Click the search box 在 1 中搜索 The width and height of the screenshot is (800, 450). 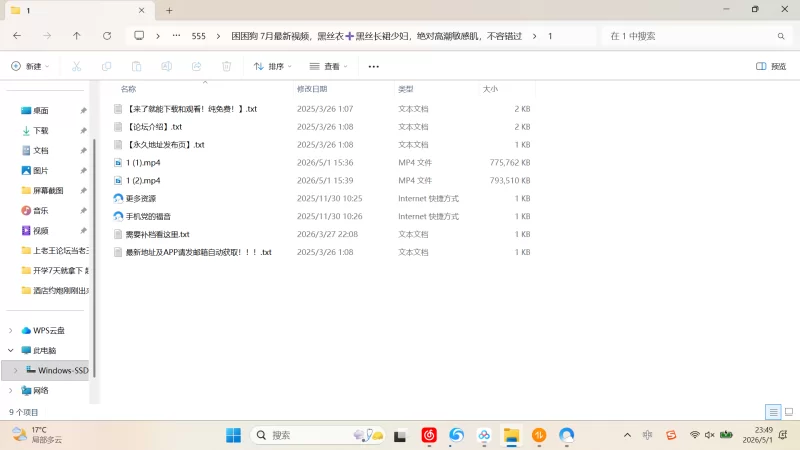coord(696,36)
